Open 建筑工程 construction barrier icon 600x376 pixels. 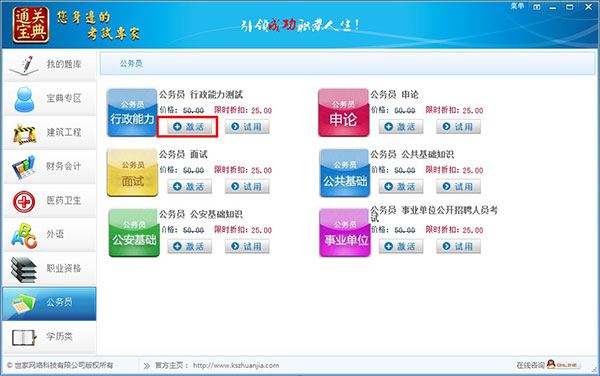click(24, 133)
